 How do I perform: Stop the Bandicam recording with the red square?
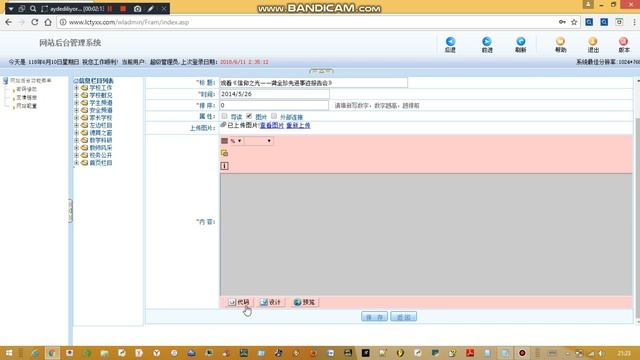click(123, 9)
